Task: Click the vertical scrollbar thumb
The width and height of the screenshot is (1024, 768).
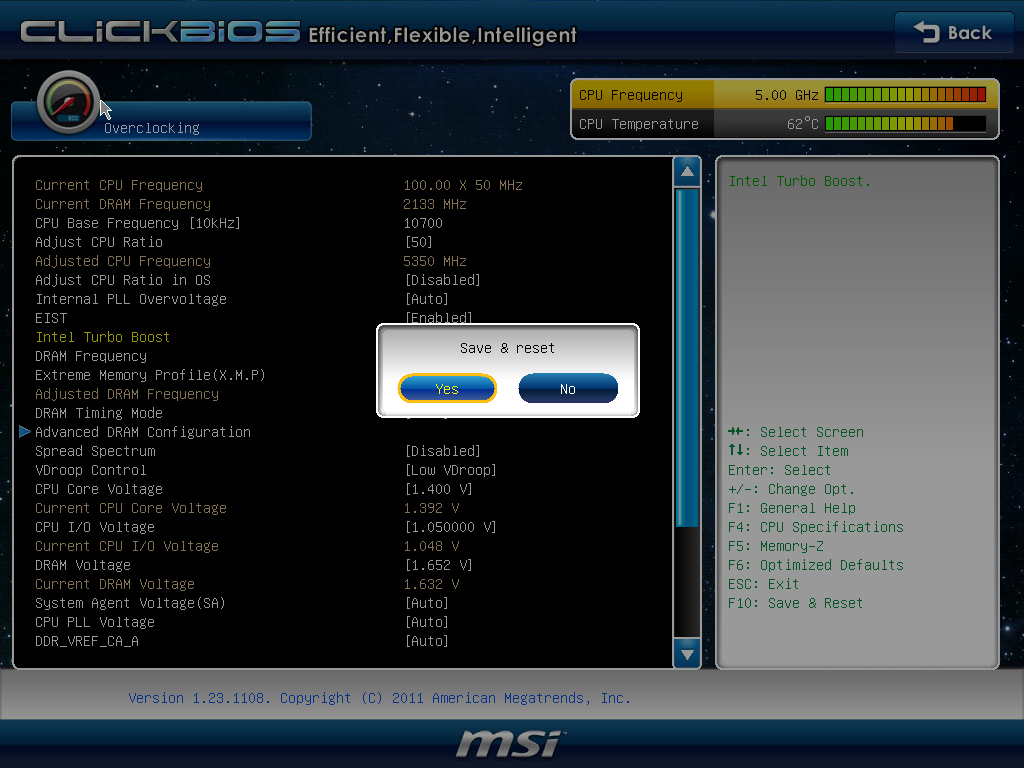Action: (x=687, y=358)
